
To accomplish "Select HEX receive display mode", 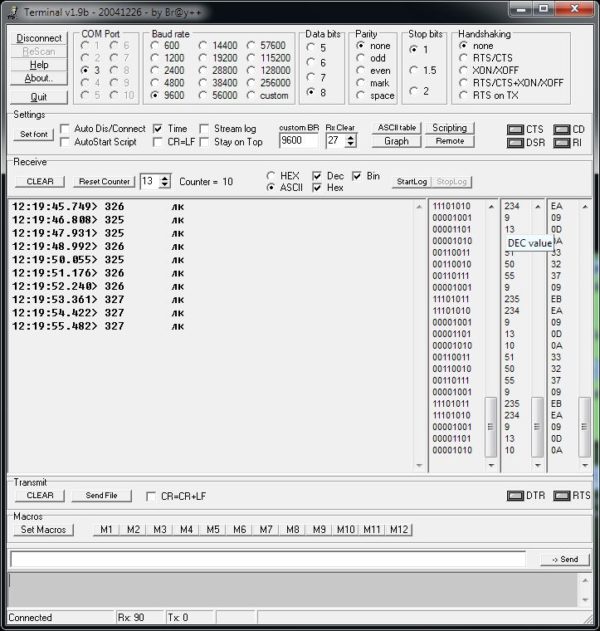I will [271, 176].
